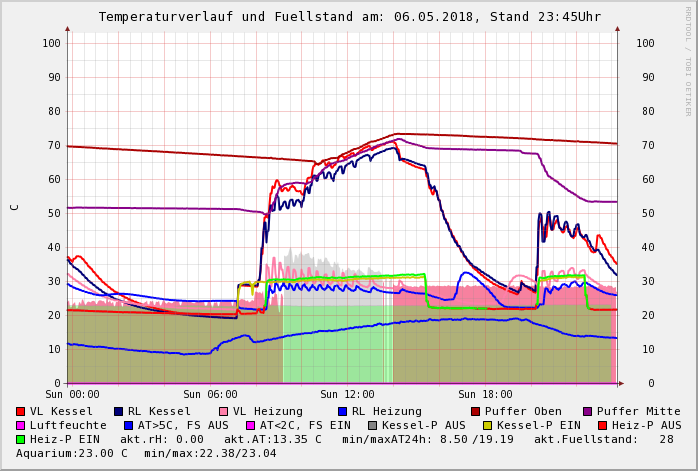Select the Puffer Oben legend color box

coord(475,411)
